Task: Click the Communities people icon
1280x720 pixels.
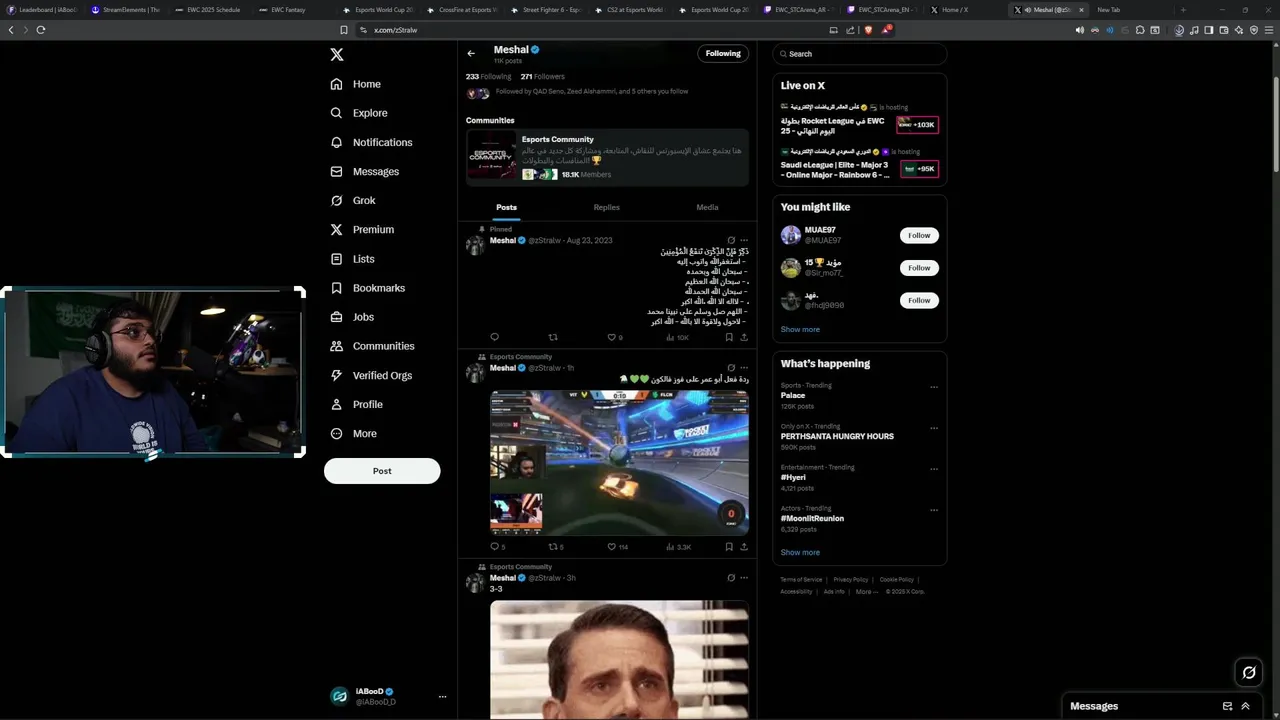Action: (337, 346)
